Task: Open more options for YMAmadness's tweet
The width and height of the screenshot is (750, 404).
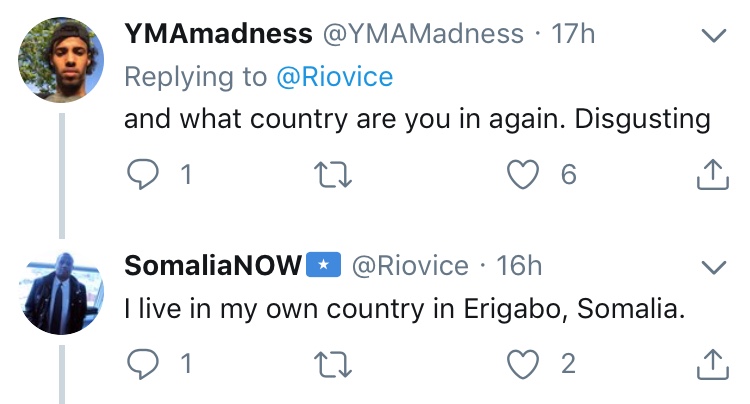Action: [x=712, y=37]
